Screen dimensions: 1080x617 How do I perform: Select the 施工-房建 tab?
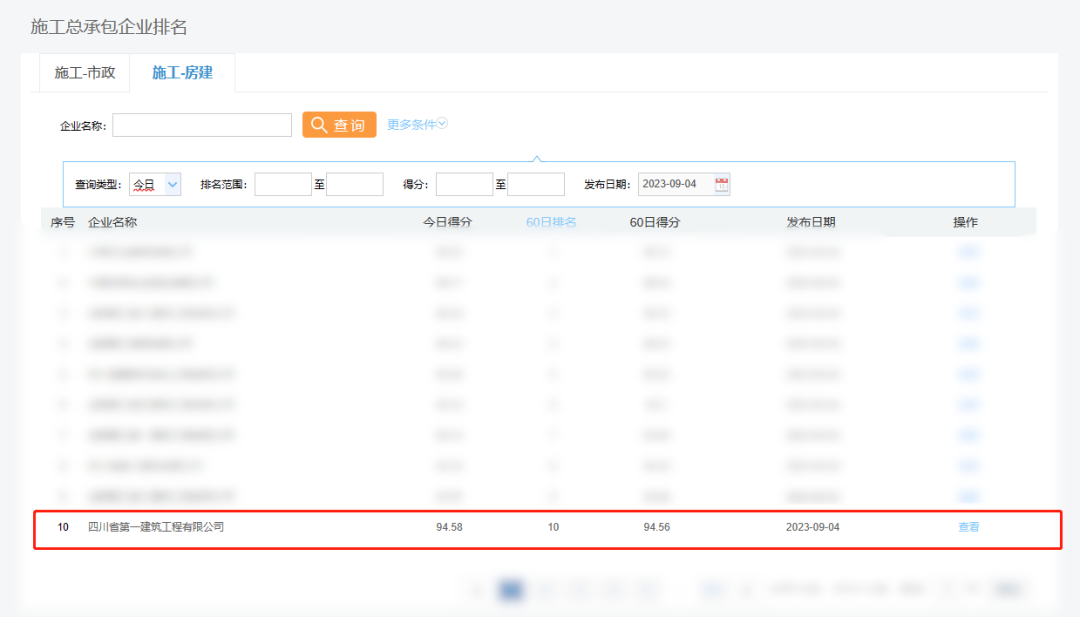pos(182,73)
